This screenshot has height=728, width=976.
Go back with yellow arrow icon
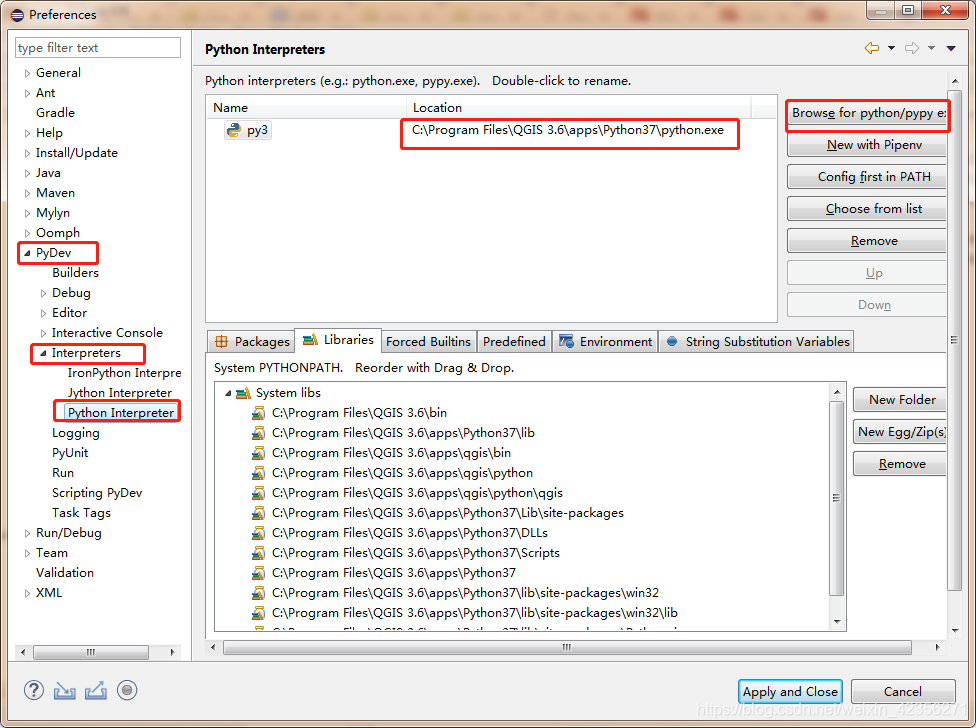[872, 48]
